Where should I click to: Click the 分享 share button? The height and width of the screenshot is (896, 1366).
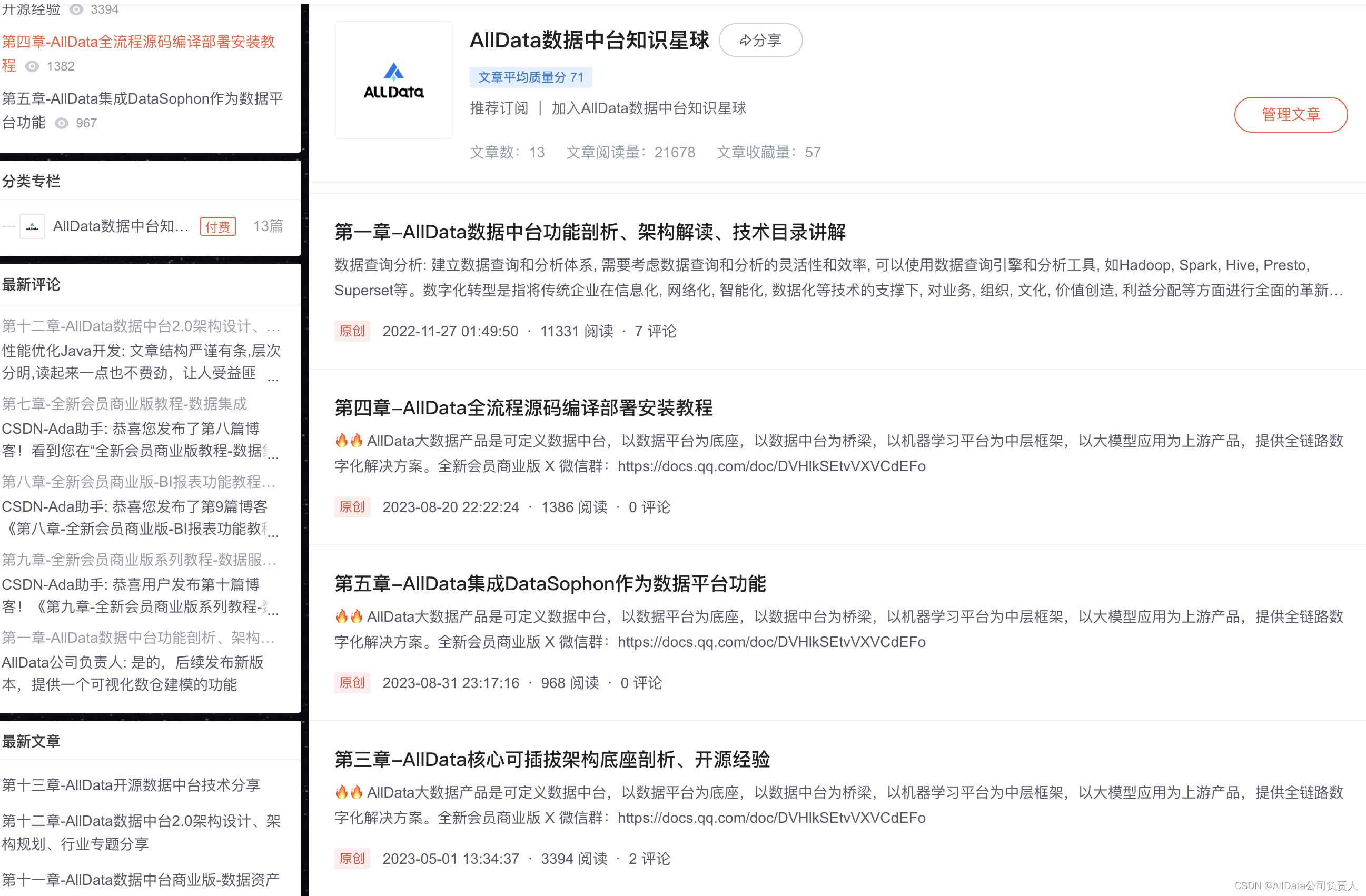(x=760, y=40)
